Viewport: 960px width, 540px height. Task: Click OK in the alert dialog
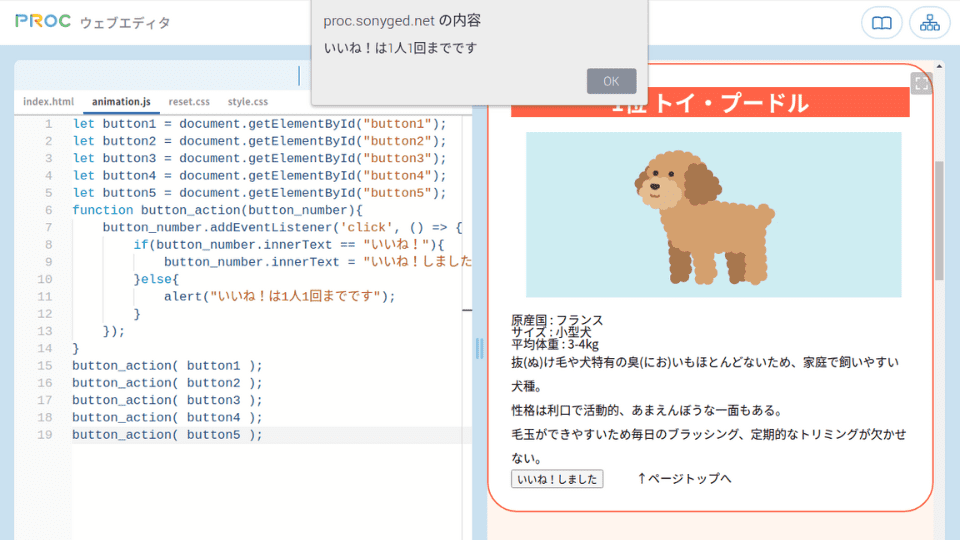pyautogui.click(x=611, y=81)
